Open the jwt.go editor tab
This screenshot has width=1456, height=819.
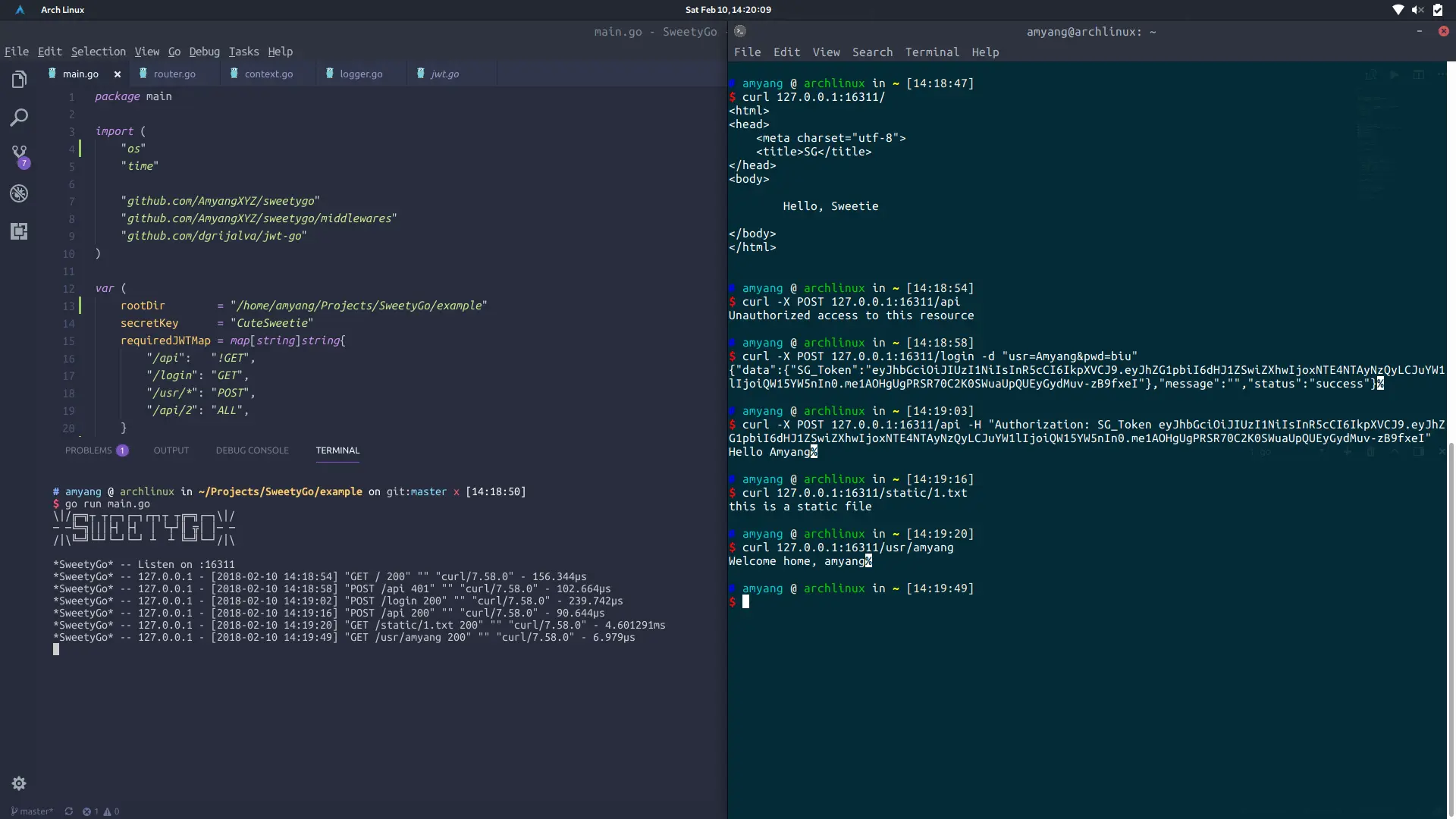pyautogui.click(x=444, y=74)
